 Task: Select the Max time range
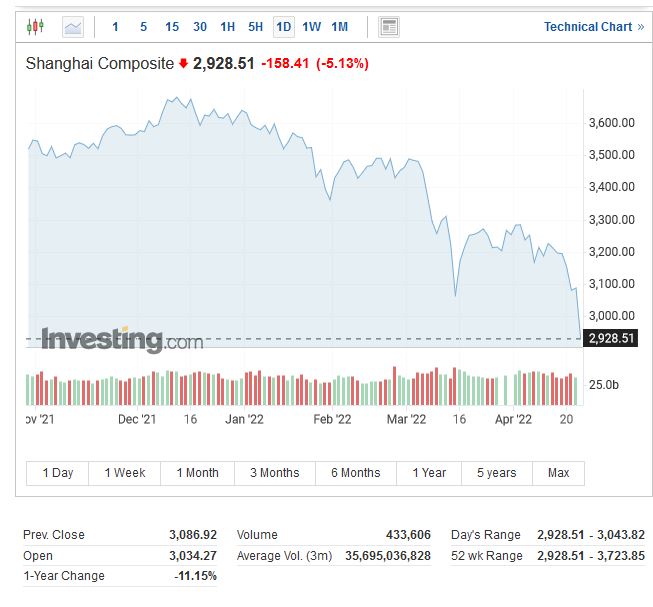558,473
